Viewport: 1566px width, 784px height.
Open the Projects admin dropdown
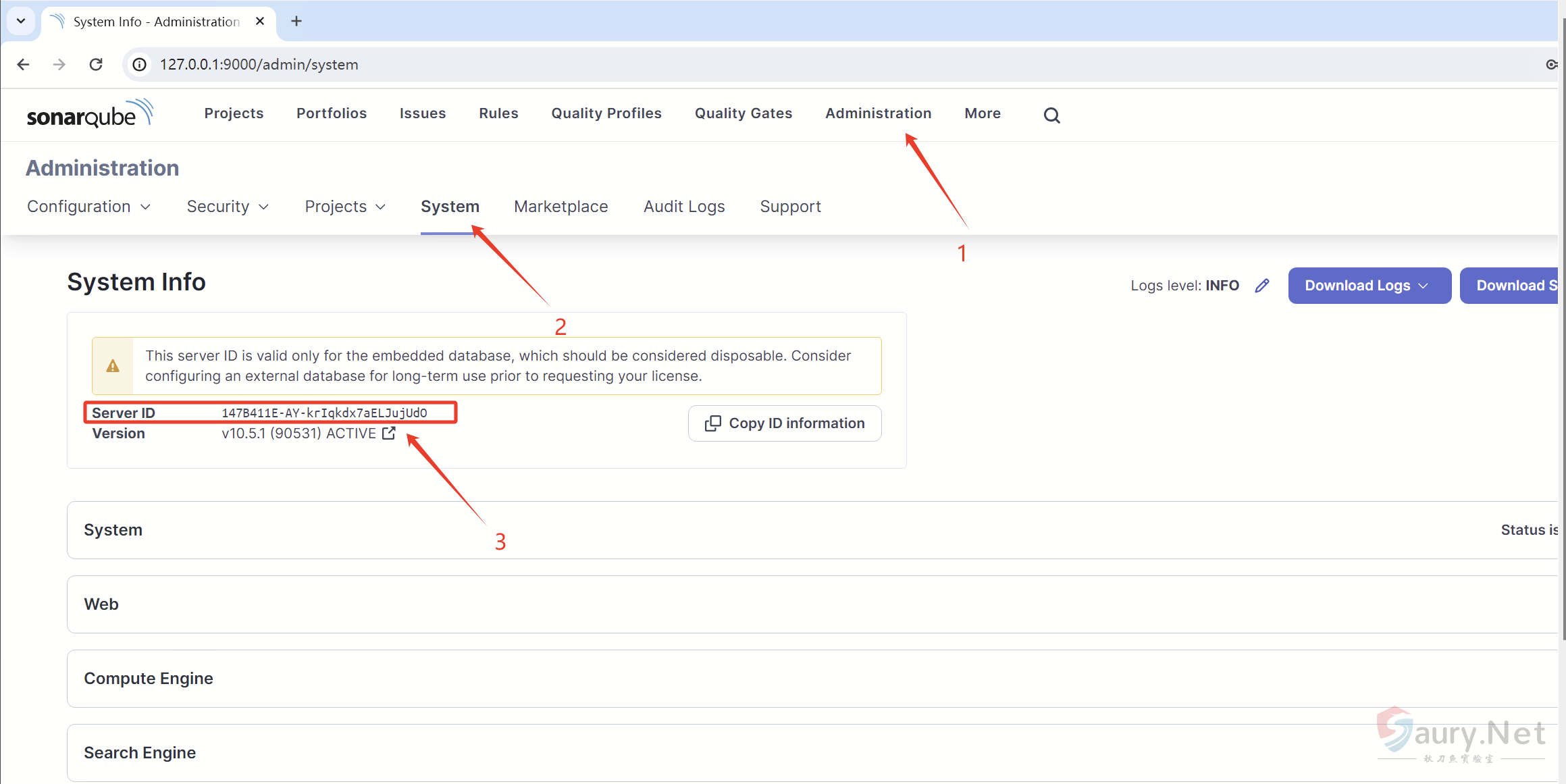344,207
